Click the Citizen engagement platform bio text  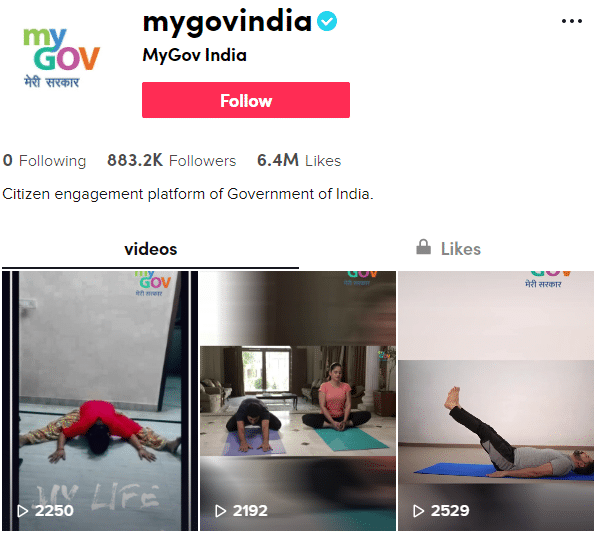(x=188, y=194)
